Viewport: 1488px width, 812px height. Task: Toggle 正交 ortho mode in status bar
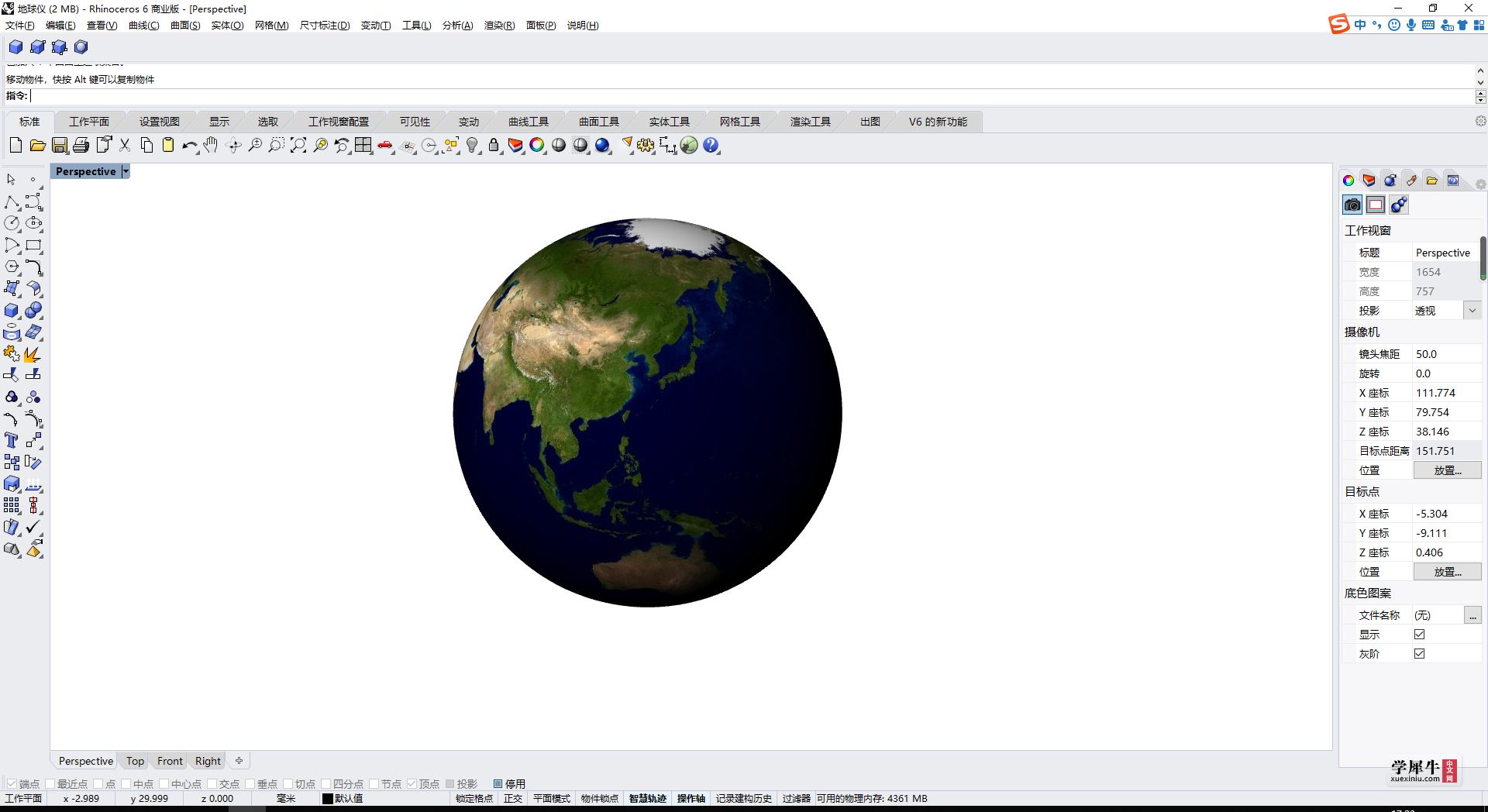[x=513, y=798]
